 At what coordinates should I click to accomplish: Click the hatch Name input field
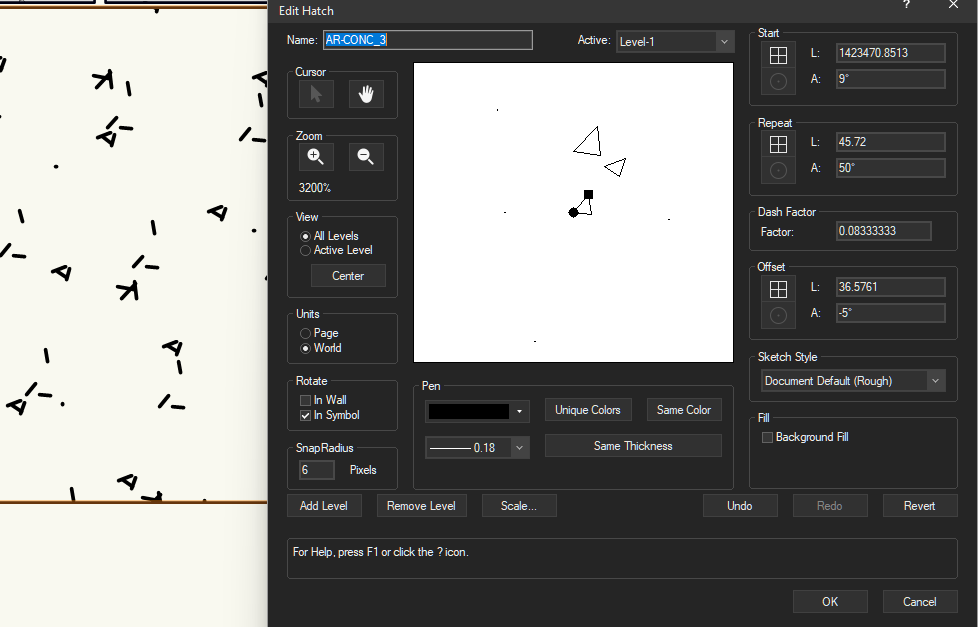[x=427, y=40]
